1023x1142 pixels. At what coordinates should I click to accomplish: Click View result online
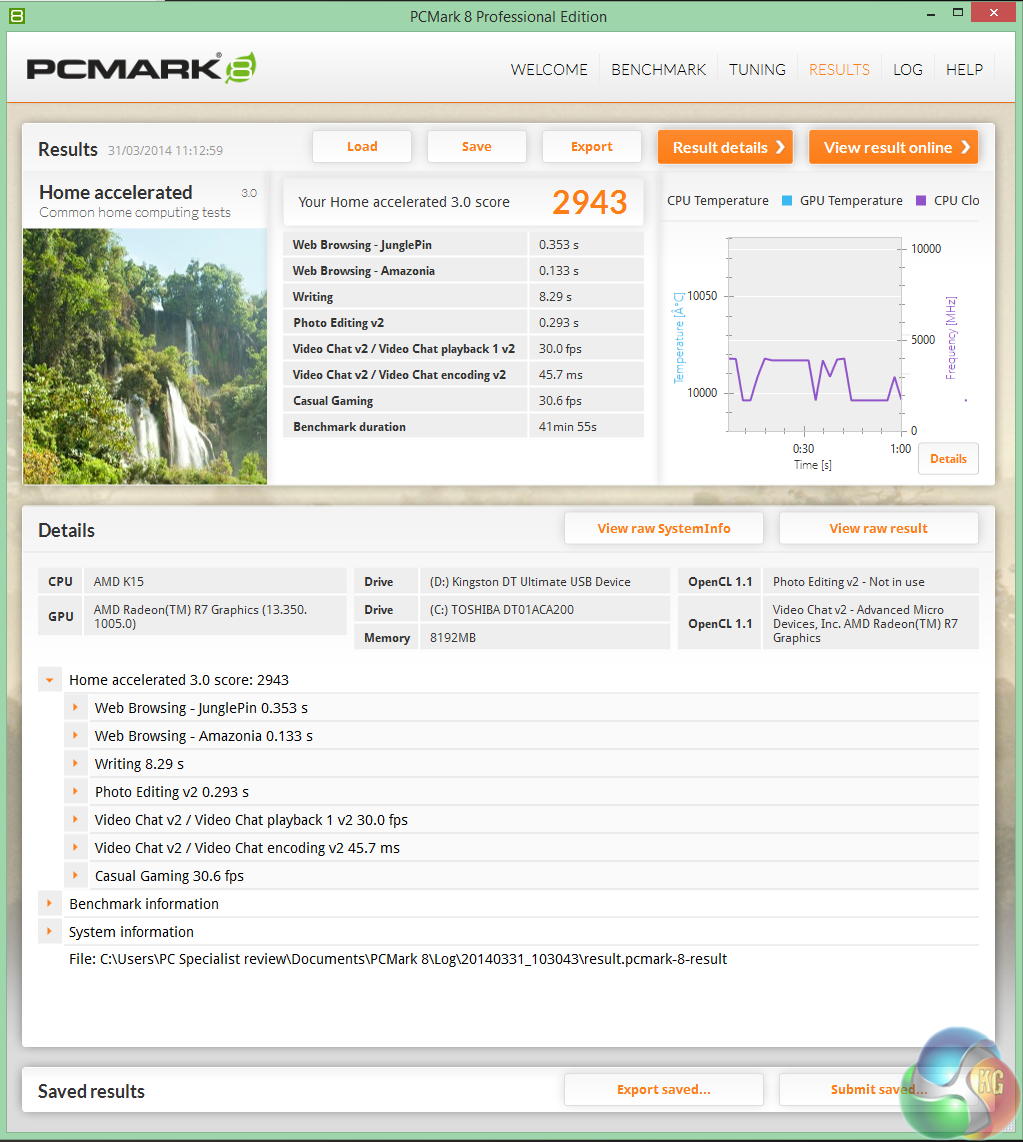pos(893,147)
